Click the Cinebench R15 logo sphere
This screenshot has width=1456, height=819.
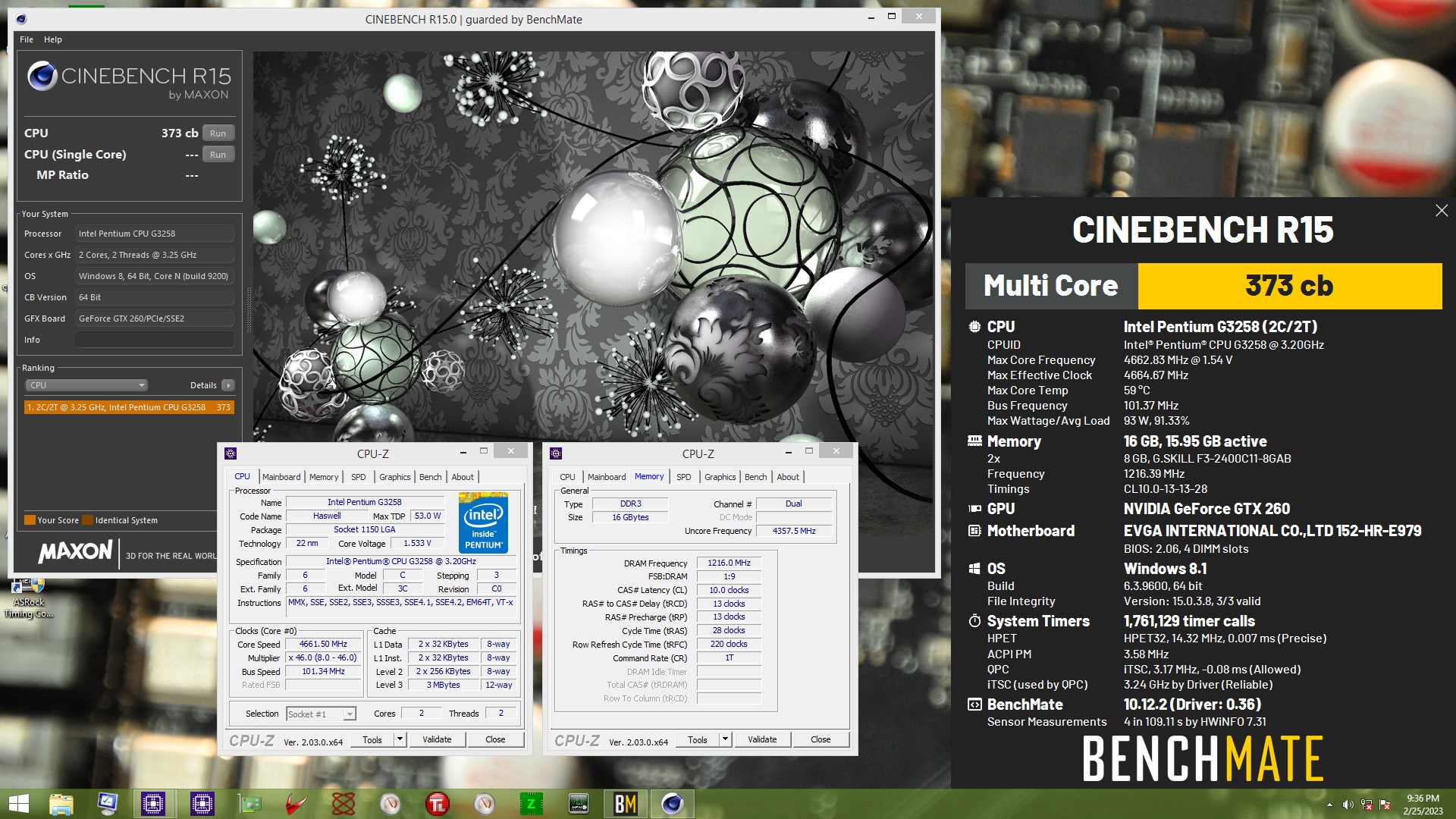coord(42,76)
